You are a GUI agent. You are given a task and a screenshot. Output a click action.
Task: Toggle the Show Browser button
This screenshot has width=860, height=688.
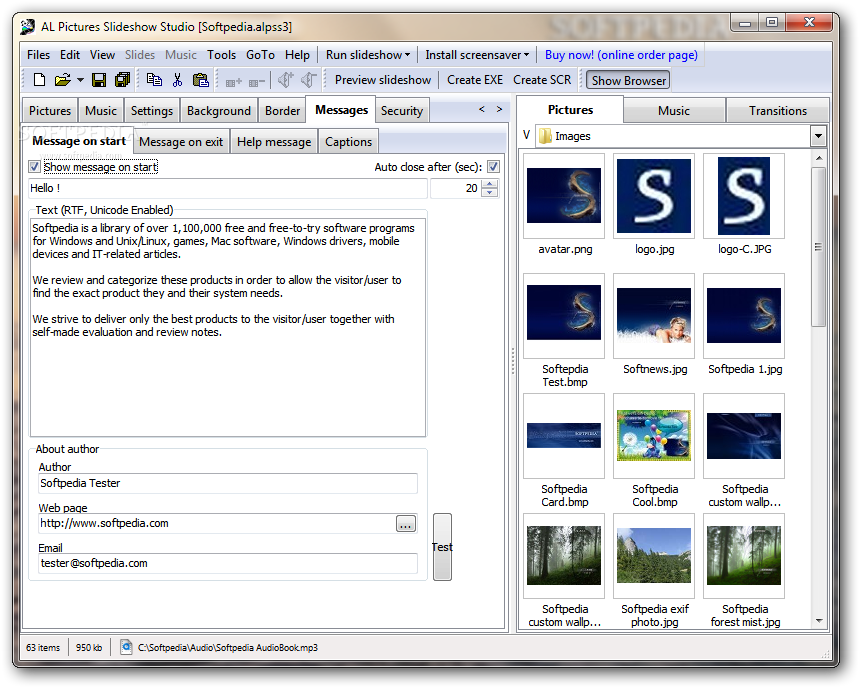tap(629, 81)
